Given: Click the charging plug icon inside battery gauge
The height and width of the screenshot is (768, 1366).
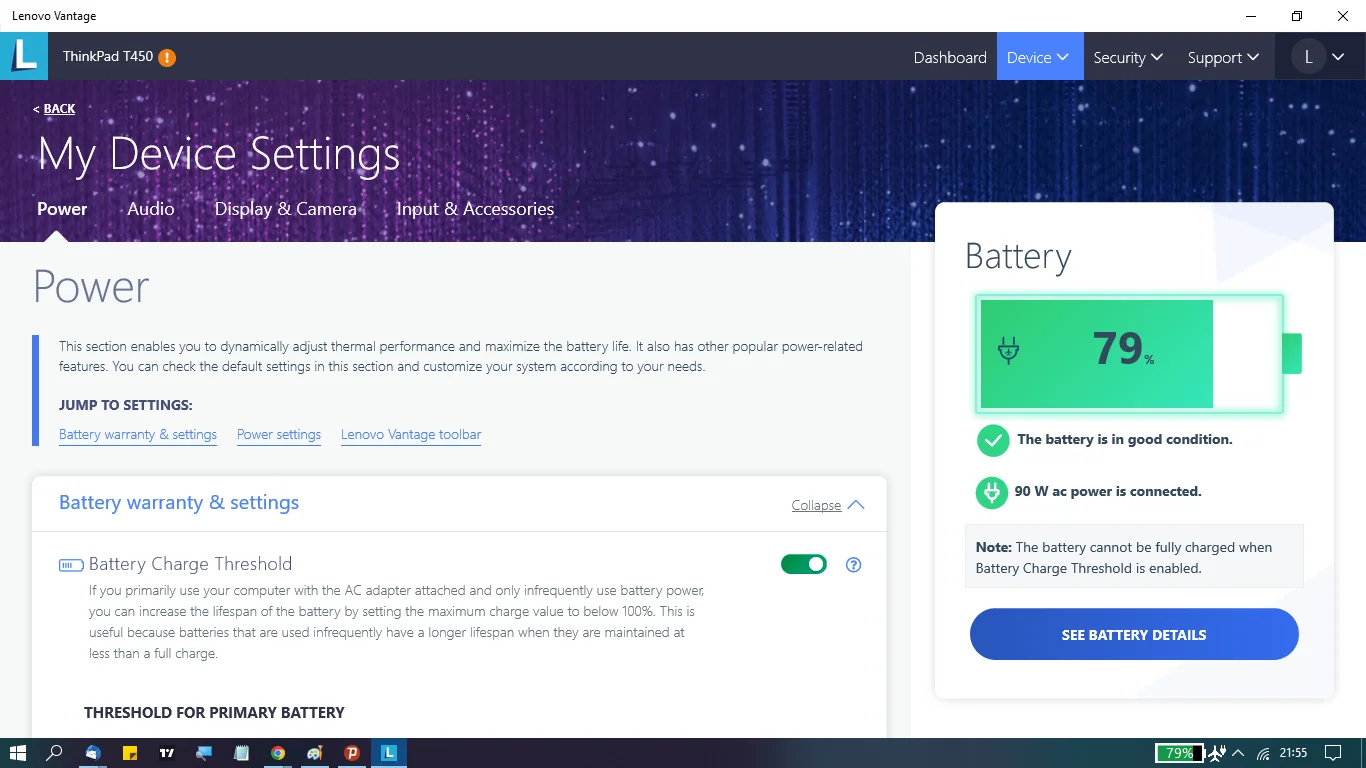Looking at the screenshot, I should pos(1009,350).
